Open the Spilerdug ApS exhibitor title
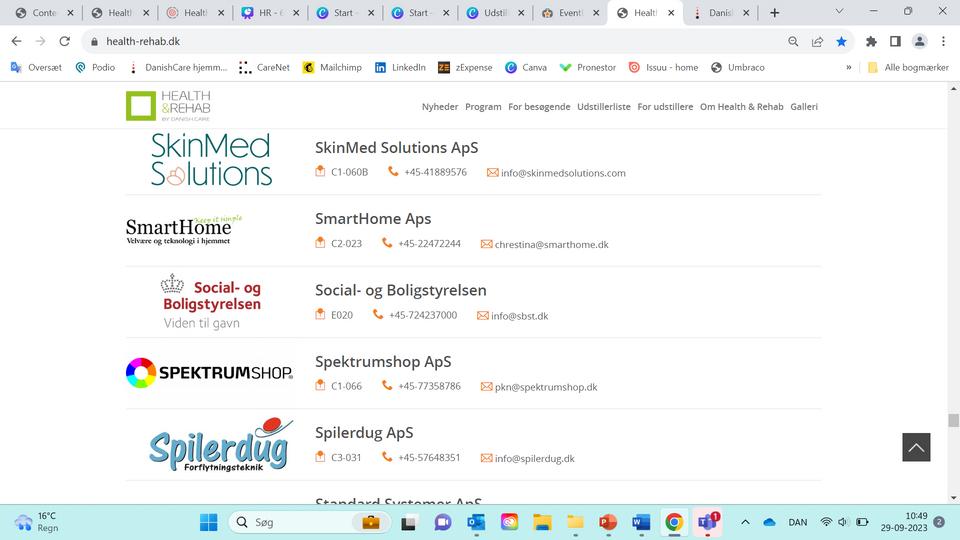 tap(364, 433)
